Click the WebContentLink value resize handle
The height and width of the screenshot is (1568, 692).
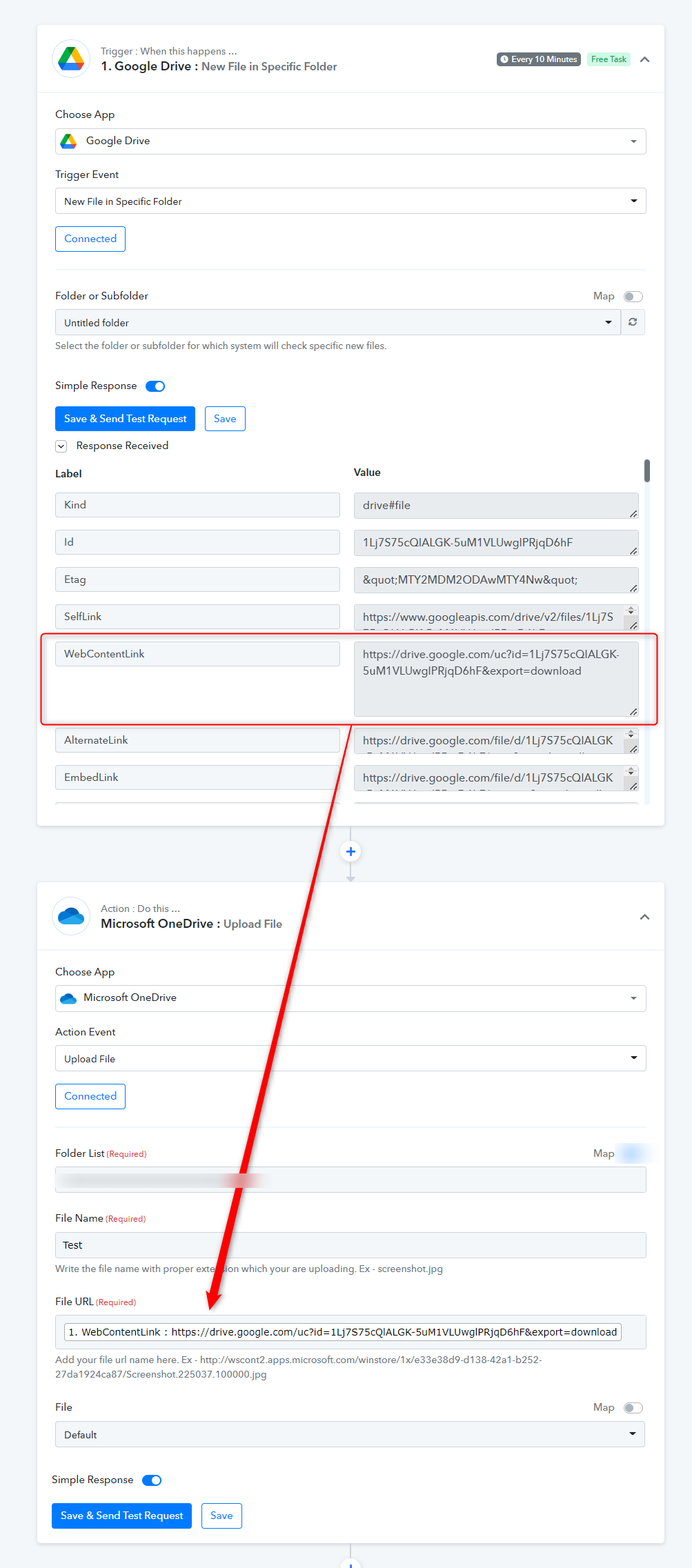(633, 712)
